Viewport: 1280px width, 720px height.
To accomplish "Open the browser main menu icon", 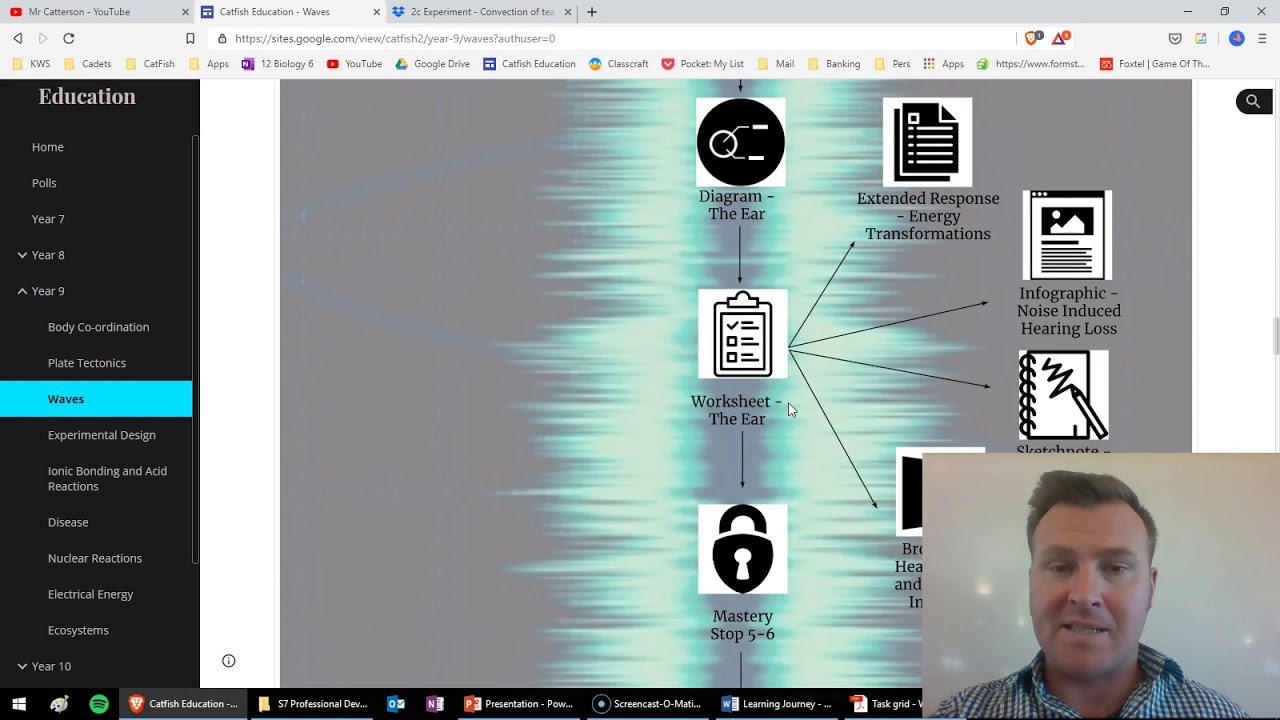I will (1262, 38).
